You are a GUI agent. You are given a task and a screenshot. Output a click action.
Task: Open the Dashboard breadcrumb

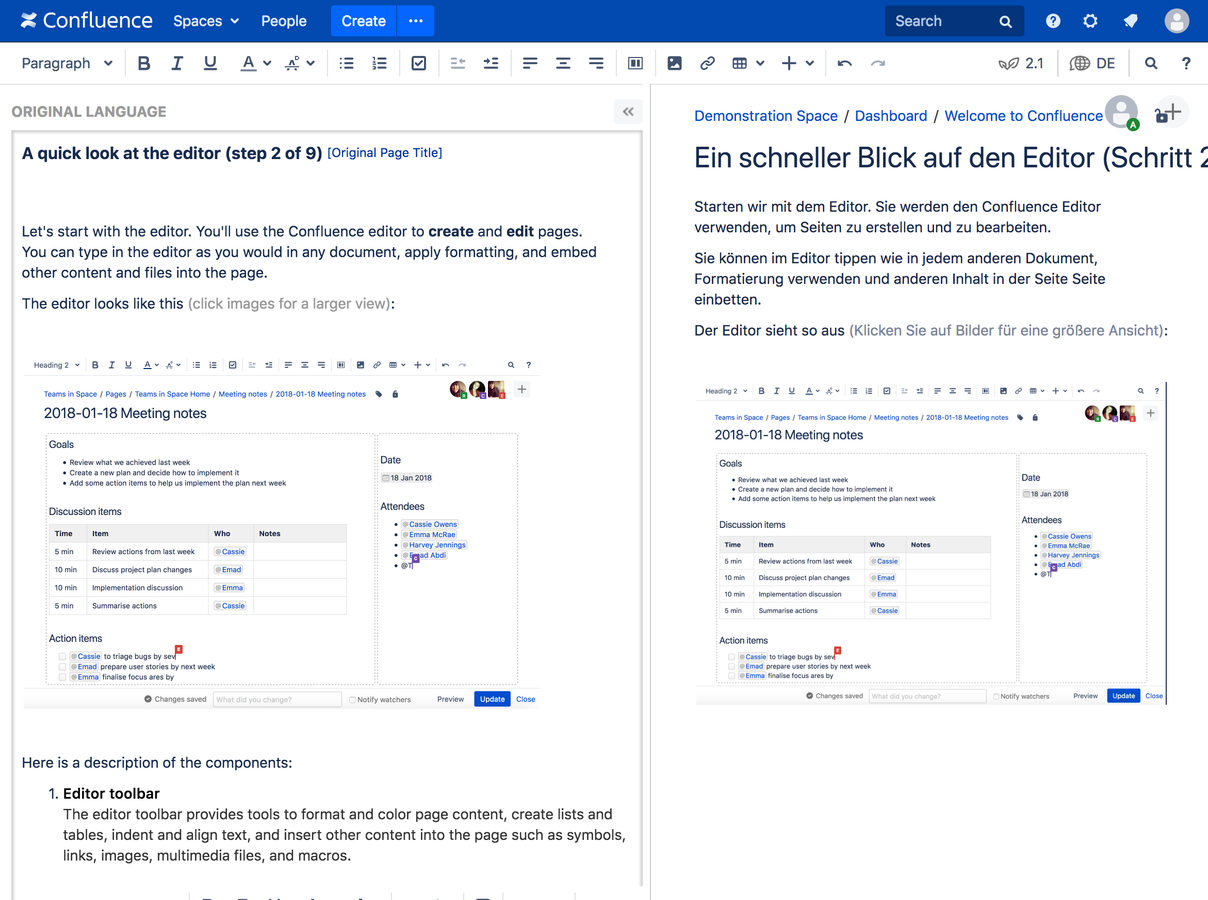pyautogui.click(x=891, y=116)
